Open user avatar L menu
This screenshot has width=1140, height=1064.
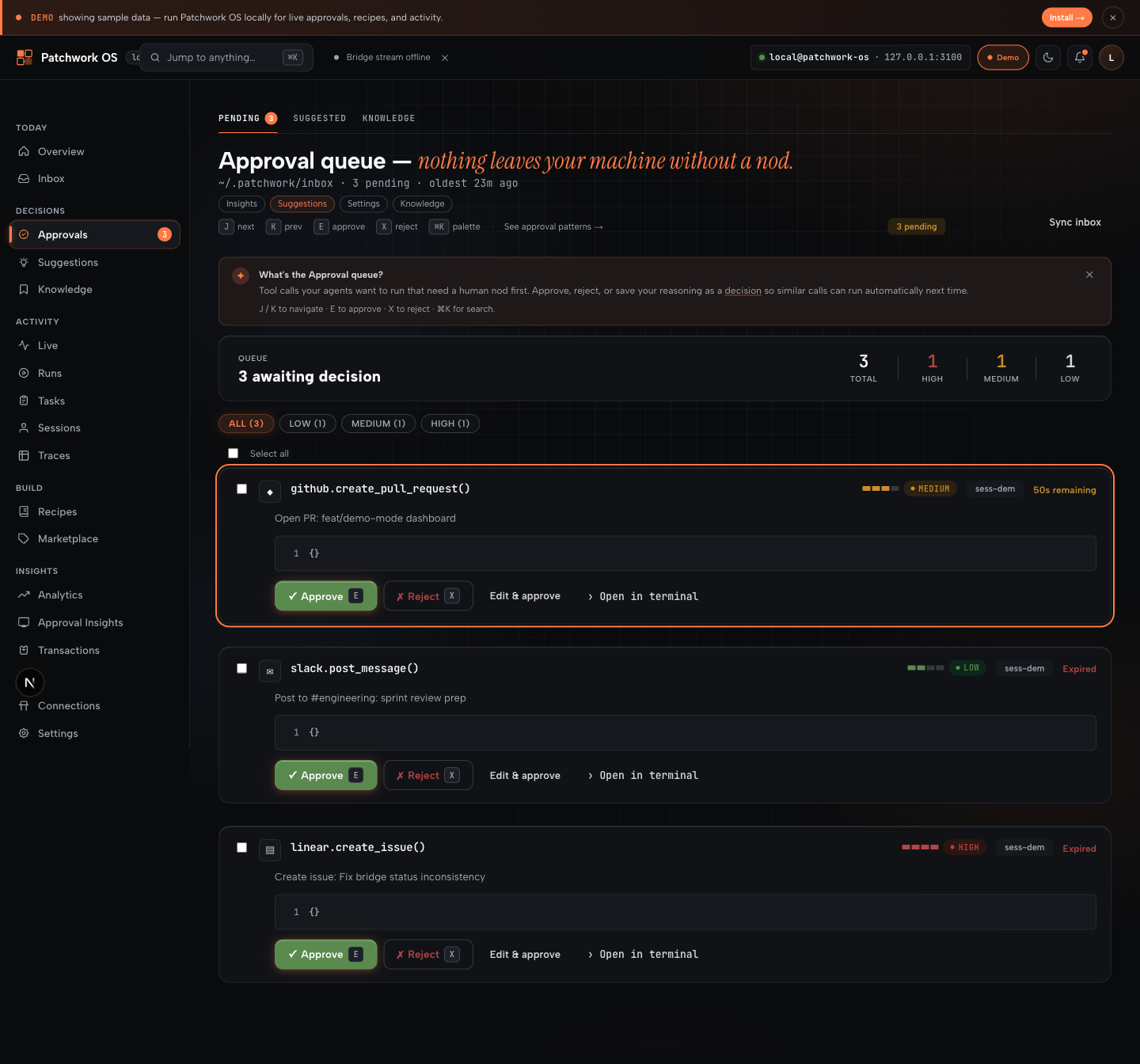tap(1111, 57)
